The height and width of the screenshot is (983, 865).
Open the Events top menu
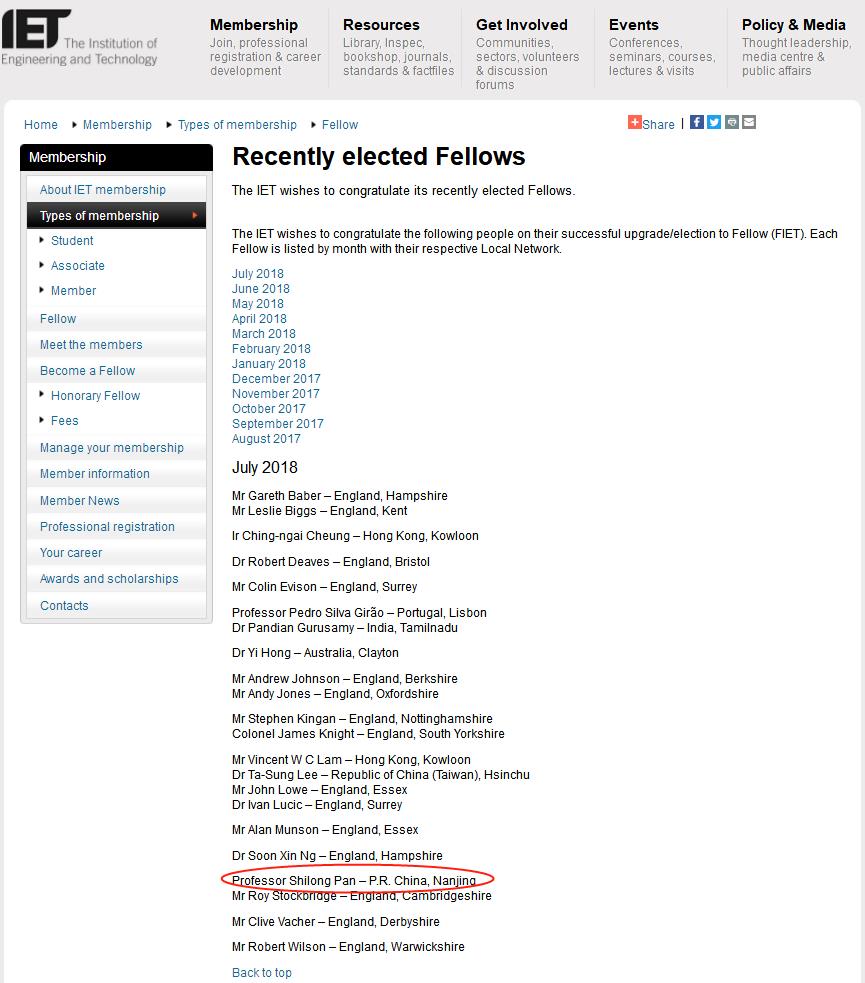634,25
